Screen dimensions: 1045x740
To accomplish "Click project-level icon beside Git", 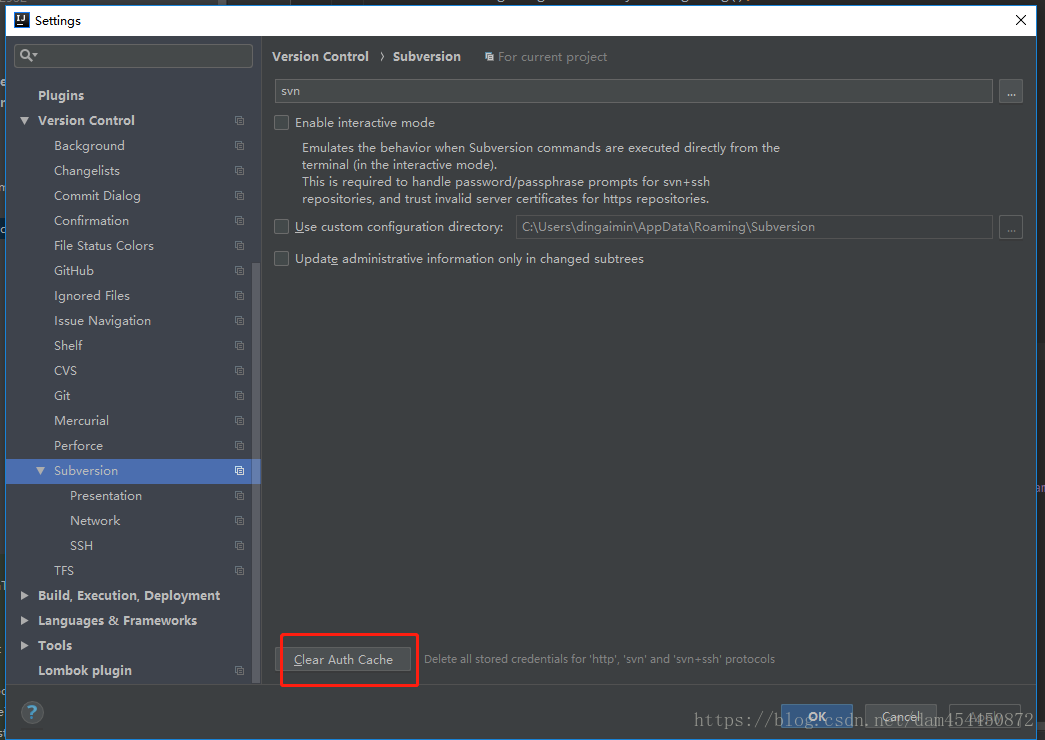I will coord(239,395).
